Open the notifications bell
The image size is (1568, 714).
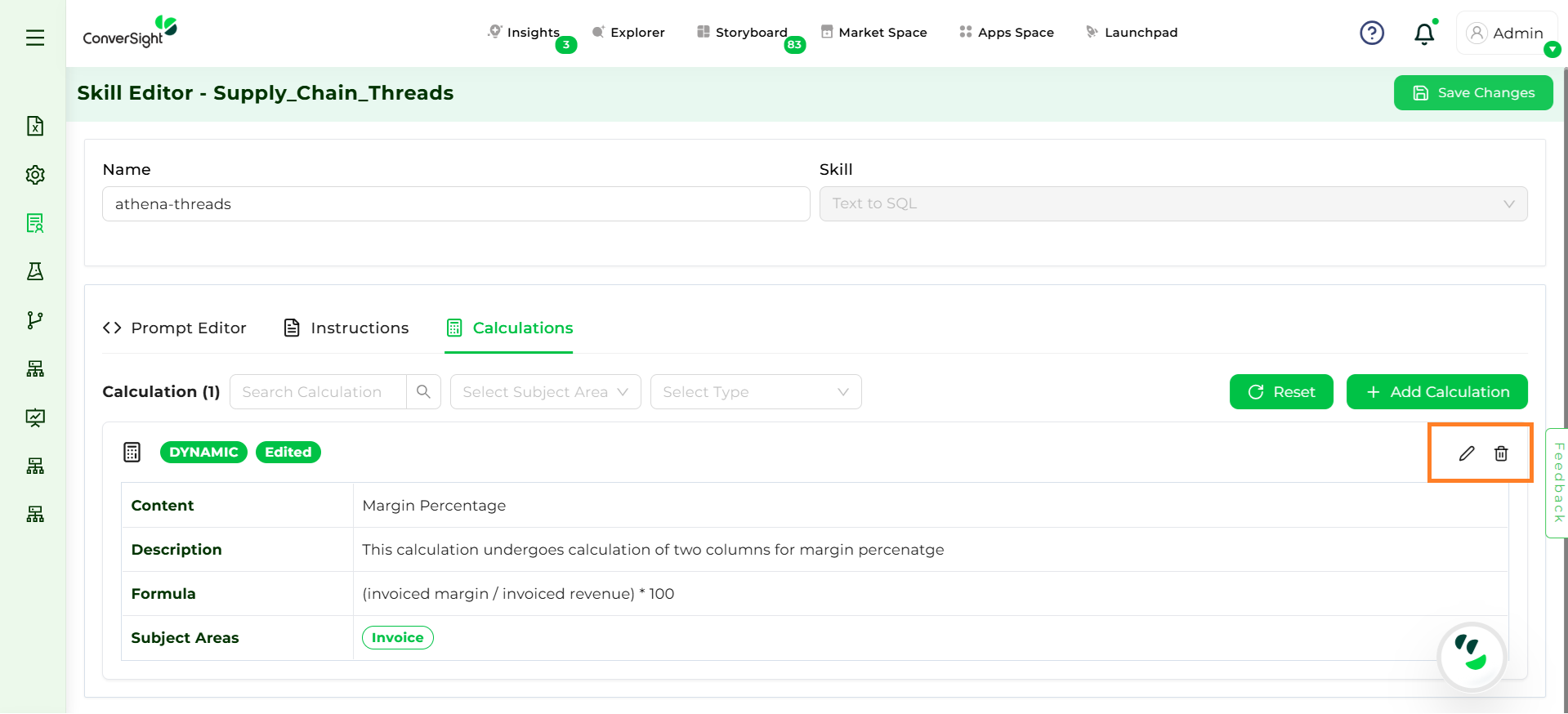click(1424, 33)
